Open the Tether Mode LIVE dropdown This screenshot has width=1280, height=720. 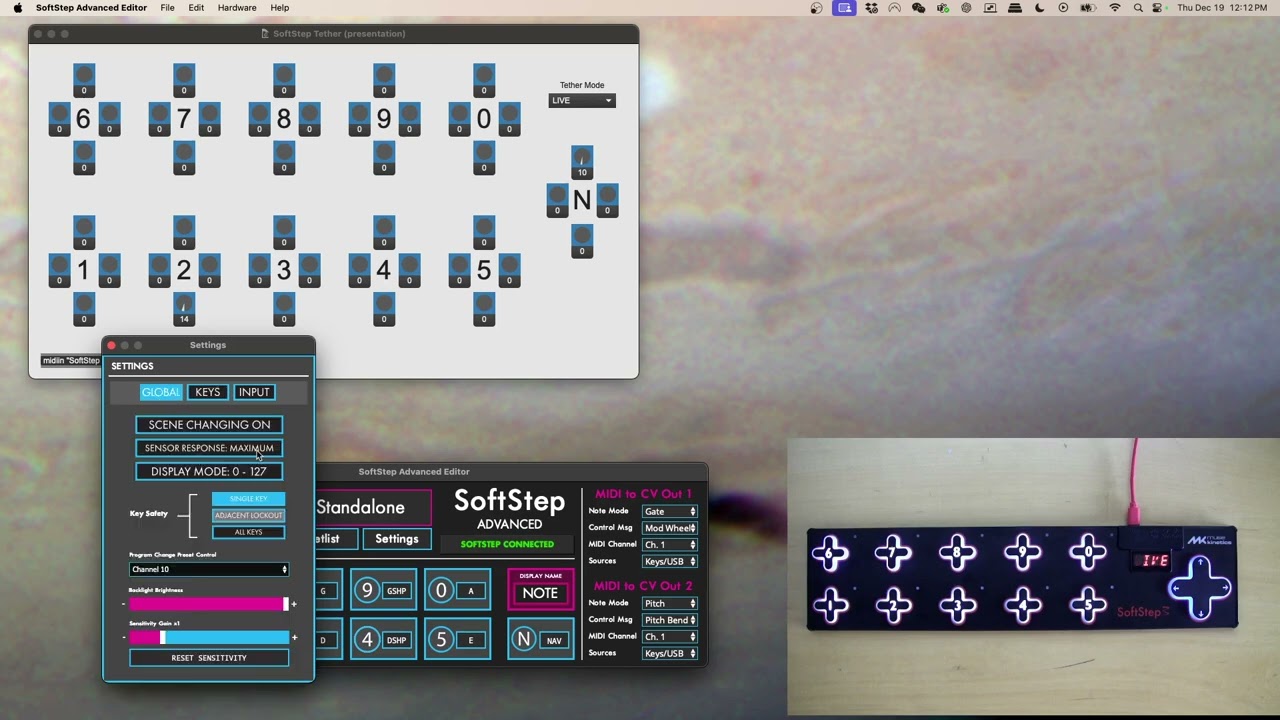(581, 100)
